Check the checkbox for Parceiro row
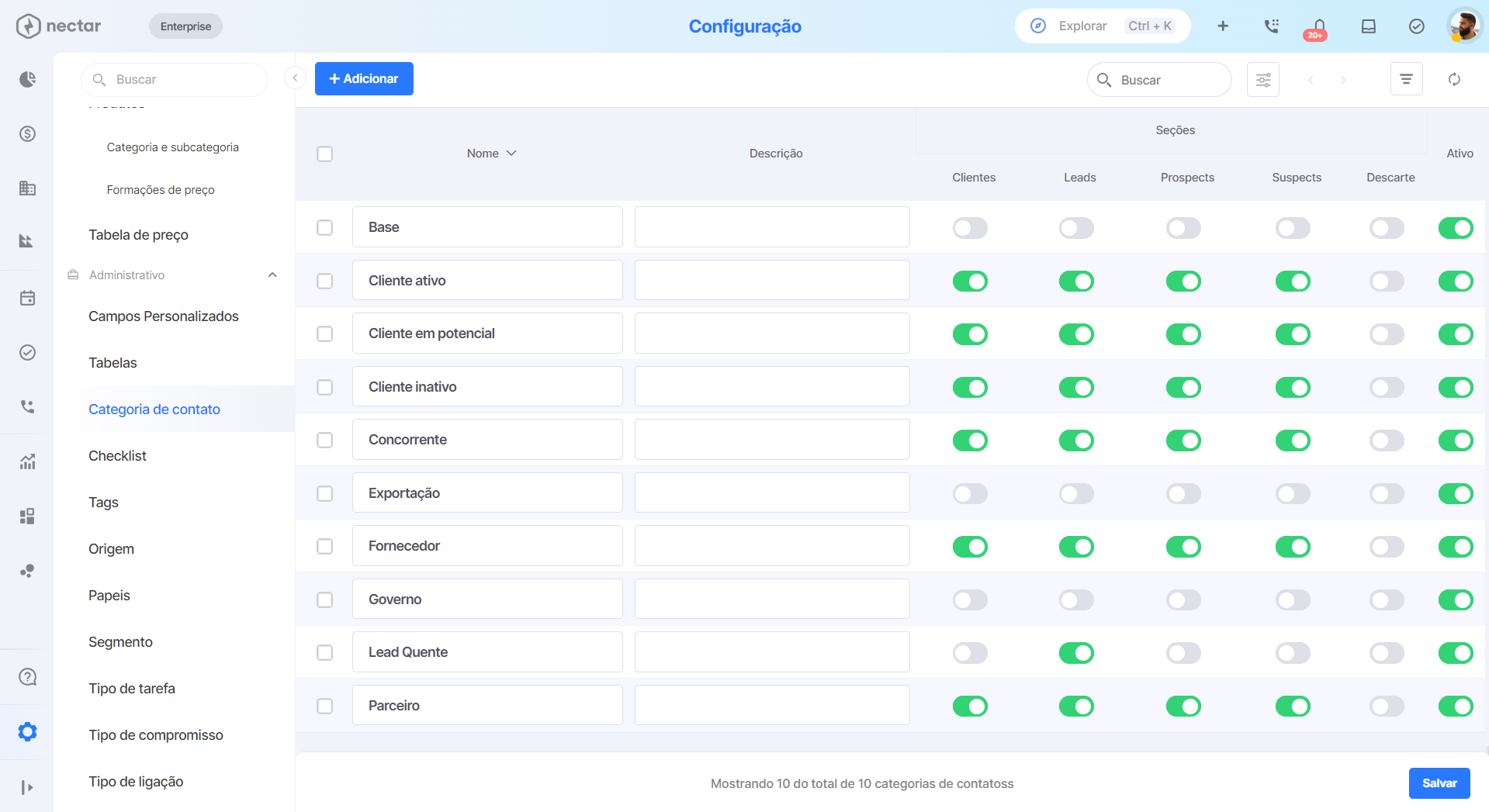 pyautogui.click(x=324, y=706)
